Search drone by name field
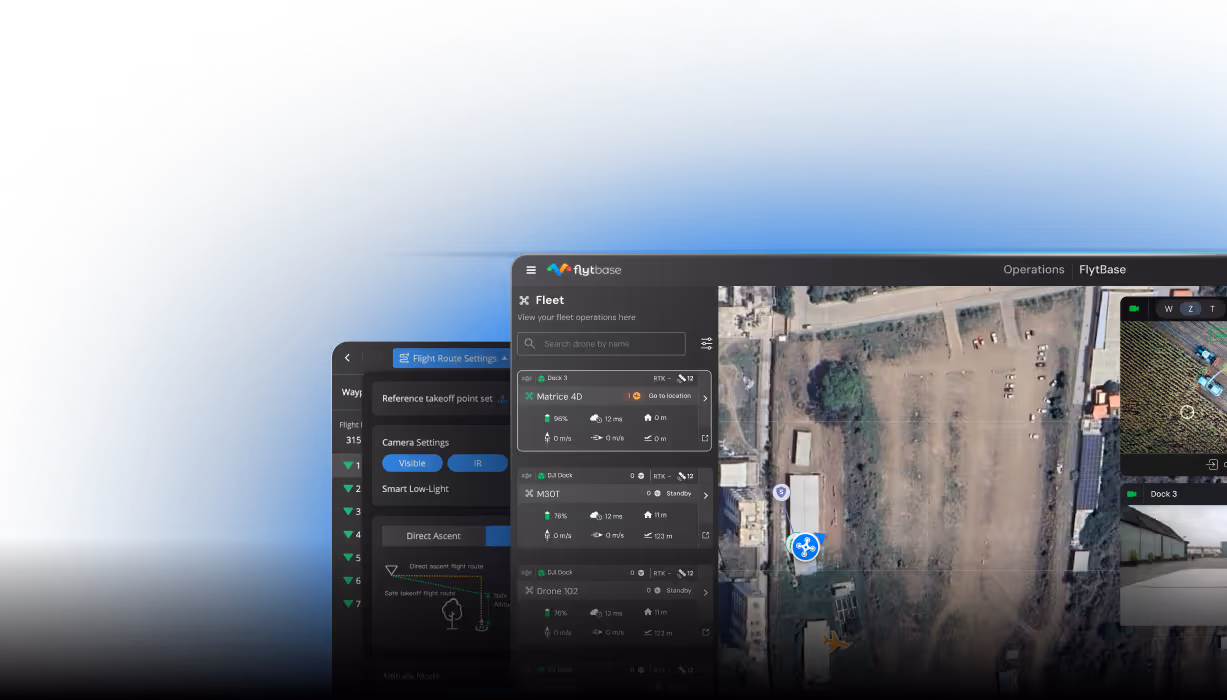This screenshot has width=1227, height=700. [602, 344]
